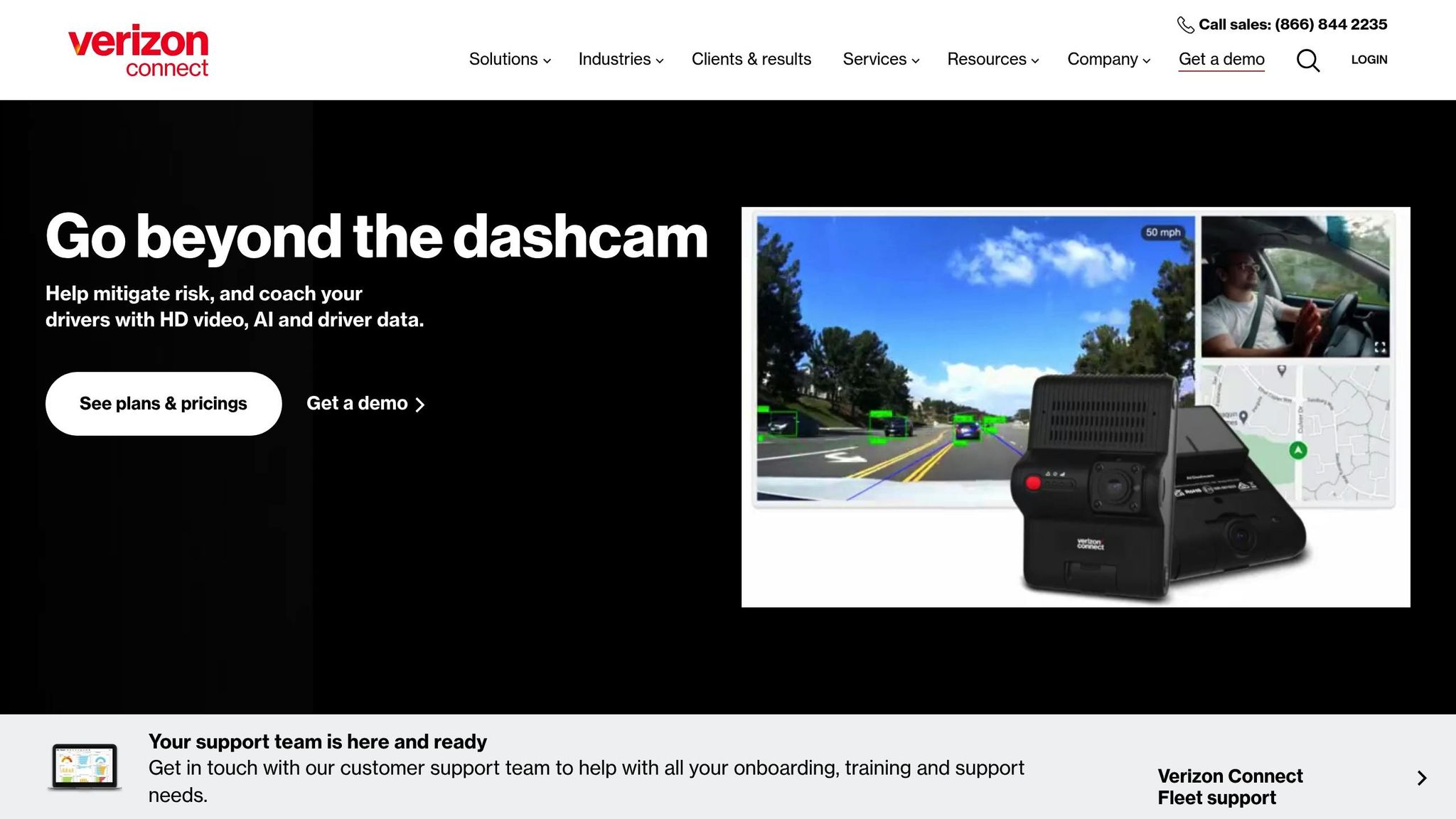This screenshot has width=1456, height=819.
Task: Click the fullscreen icon on driver video
Action: point(1380,347)
